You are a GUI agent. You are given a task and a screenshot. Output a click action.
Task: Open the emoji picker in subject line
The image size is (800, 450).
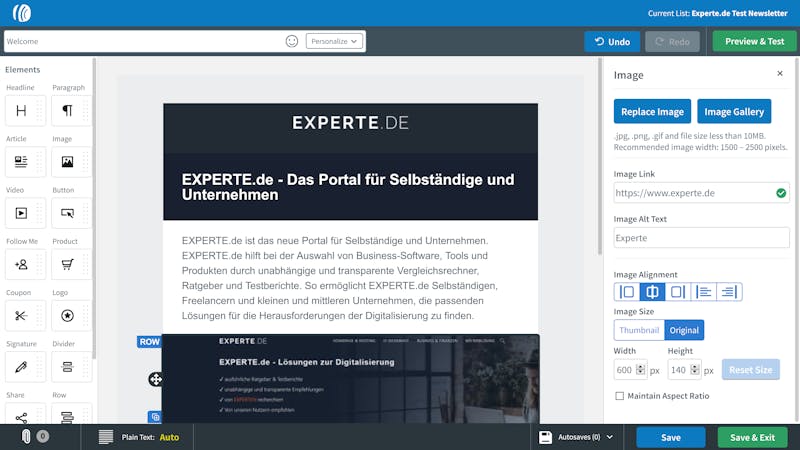(292, 41)
